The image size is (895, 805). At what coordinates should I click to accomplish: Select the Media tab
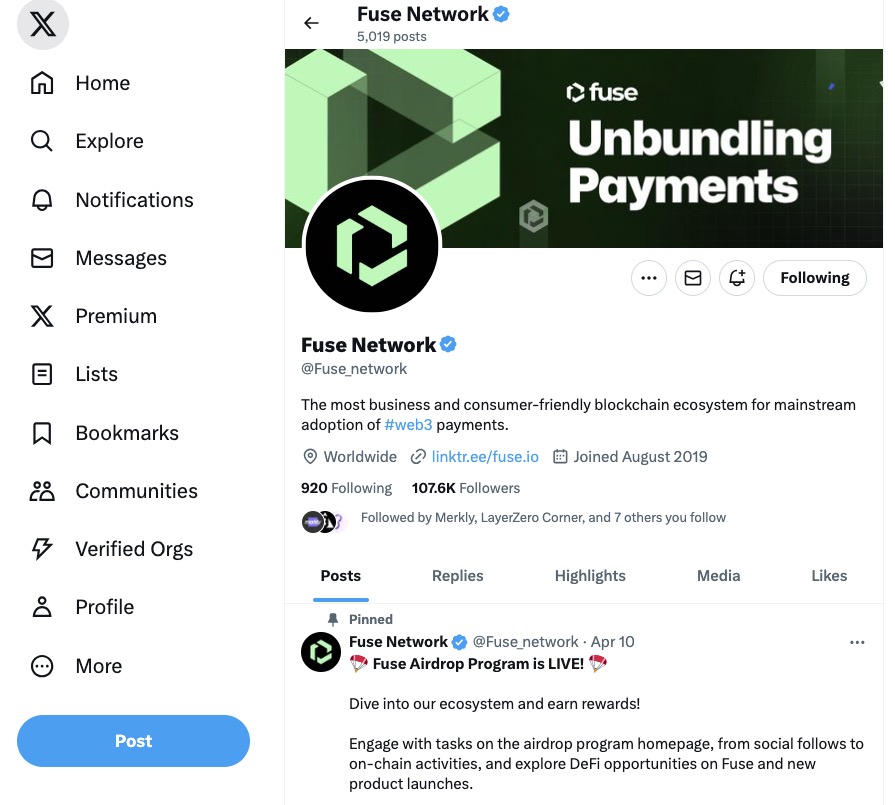click(718, 576)
